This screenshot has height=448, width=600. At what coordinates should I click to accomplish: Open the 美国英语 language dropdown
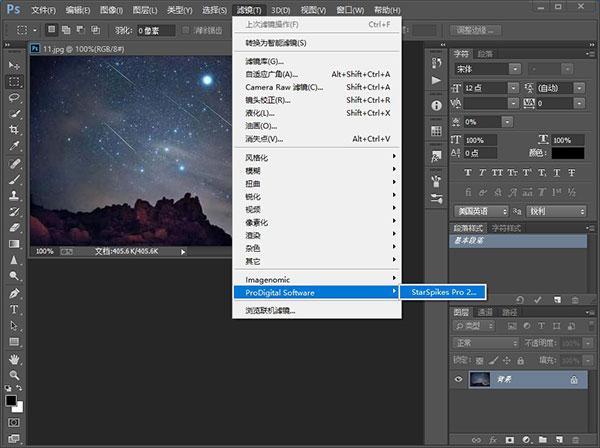point(480,212)
